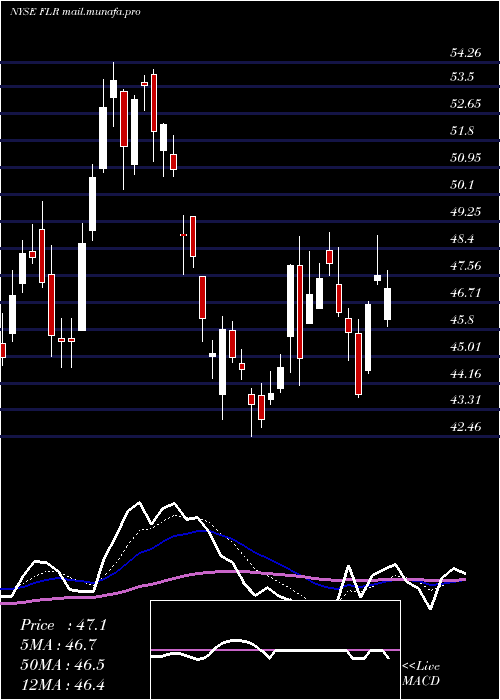Click the NYSE FLR mail.munafa.pro header text
The height and width of the screenshot is (700, 500).
tap(75, 12)
